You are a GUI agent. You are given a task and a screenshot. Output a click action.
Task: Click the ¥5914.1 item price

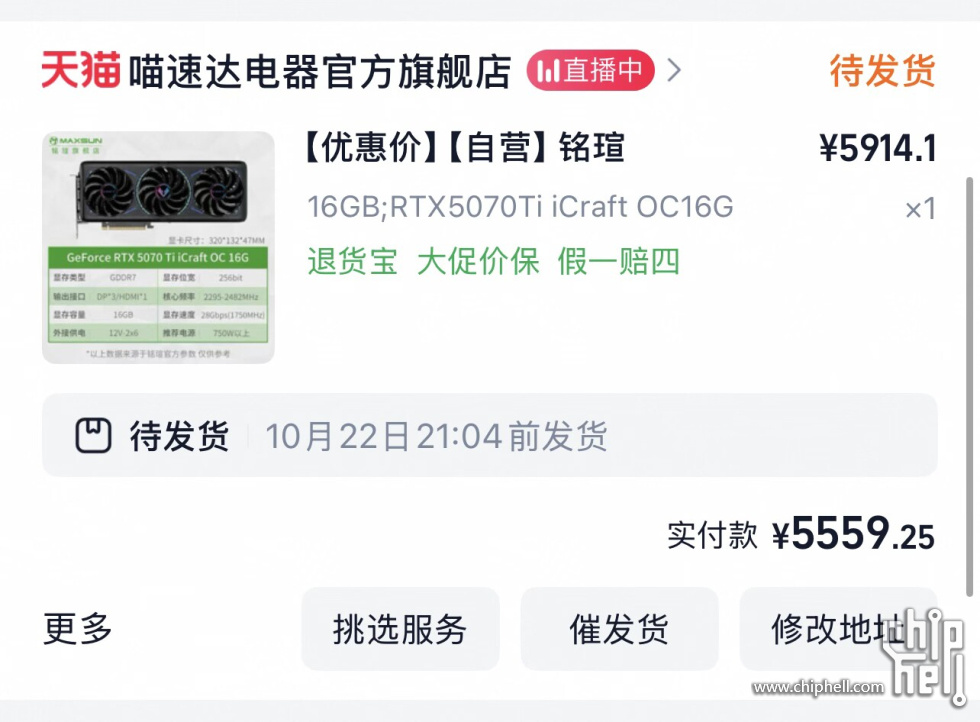pyautogui.click(x=877, y=149)
